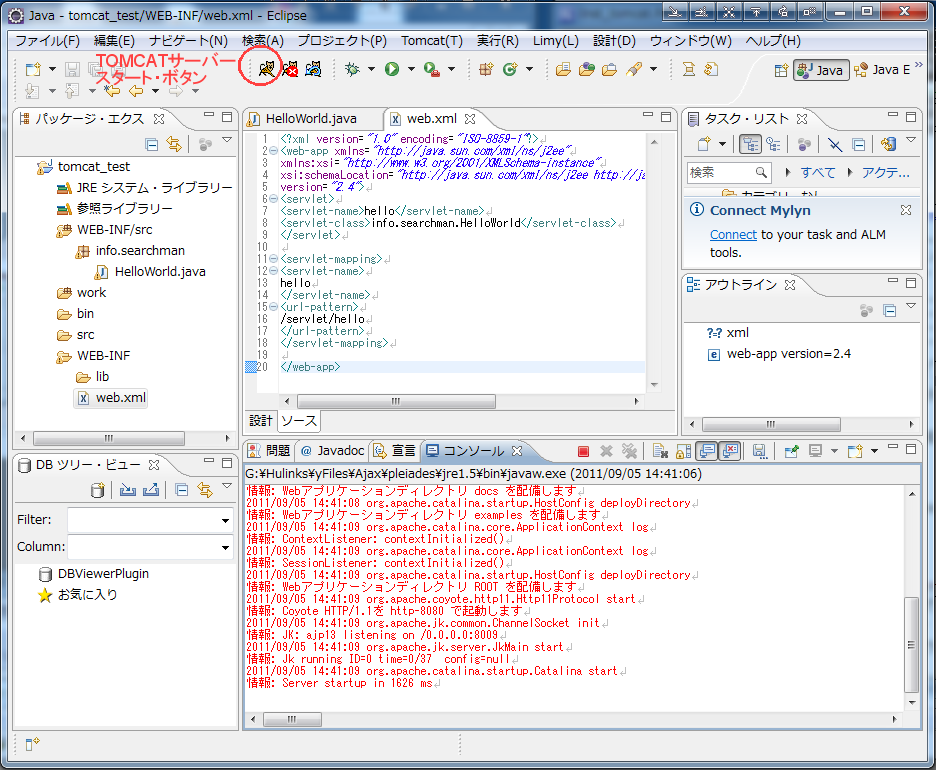Image resolution: width=936 pixels, height=770 pixels.
Task: Click the Last Edit Location icon
Action: [112, 91]
